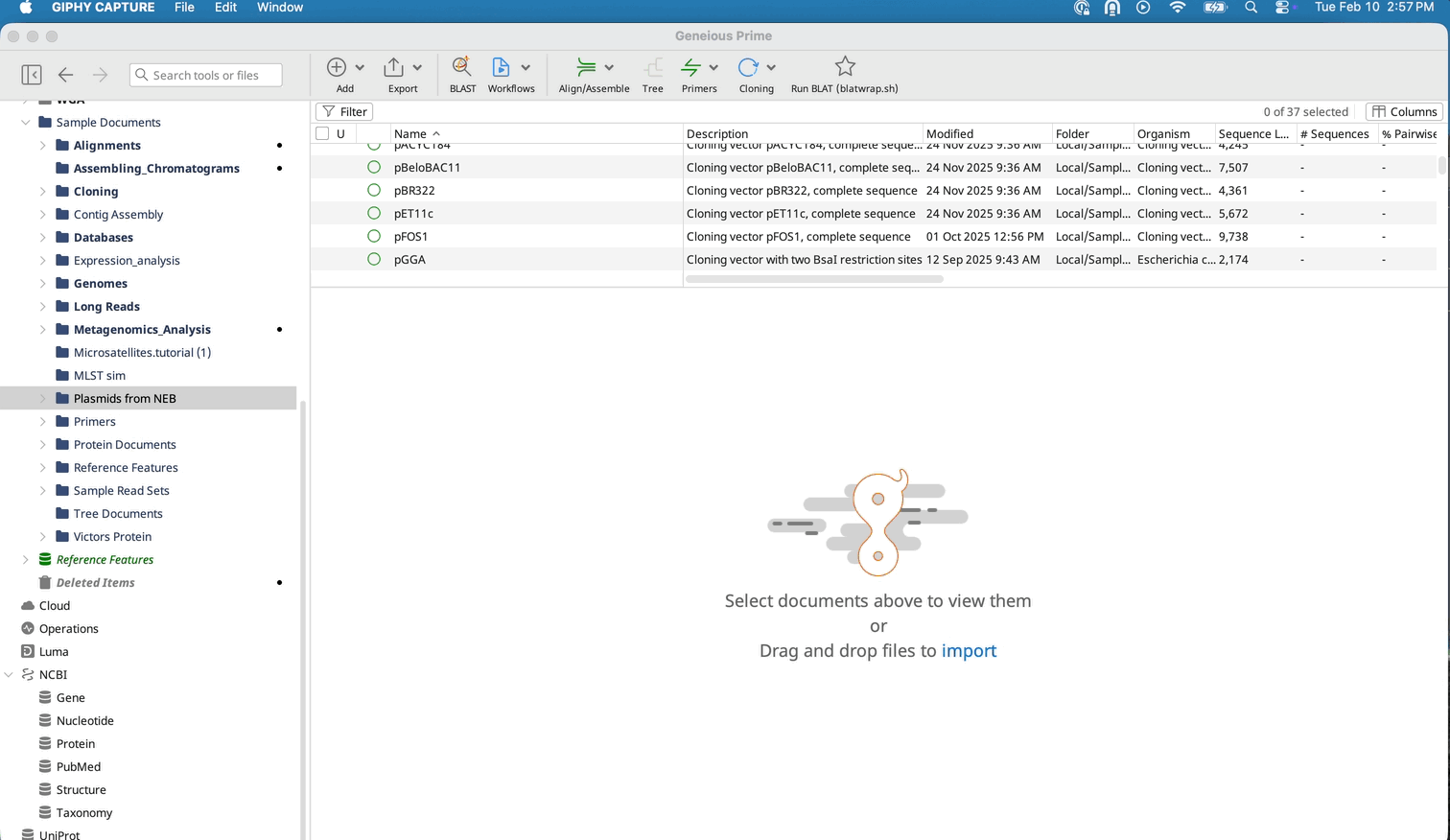
Task: Open the File menu
Action: [x=184, y=8]
